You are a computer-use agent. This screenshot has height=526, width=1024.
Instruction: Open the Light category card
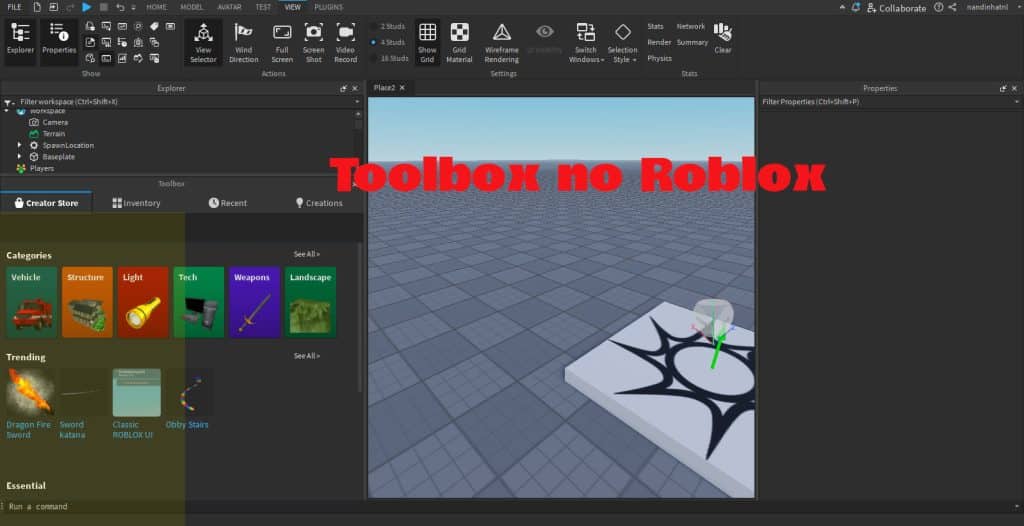point(143,302)
